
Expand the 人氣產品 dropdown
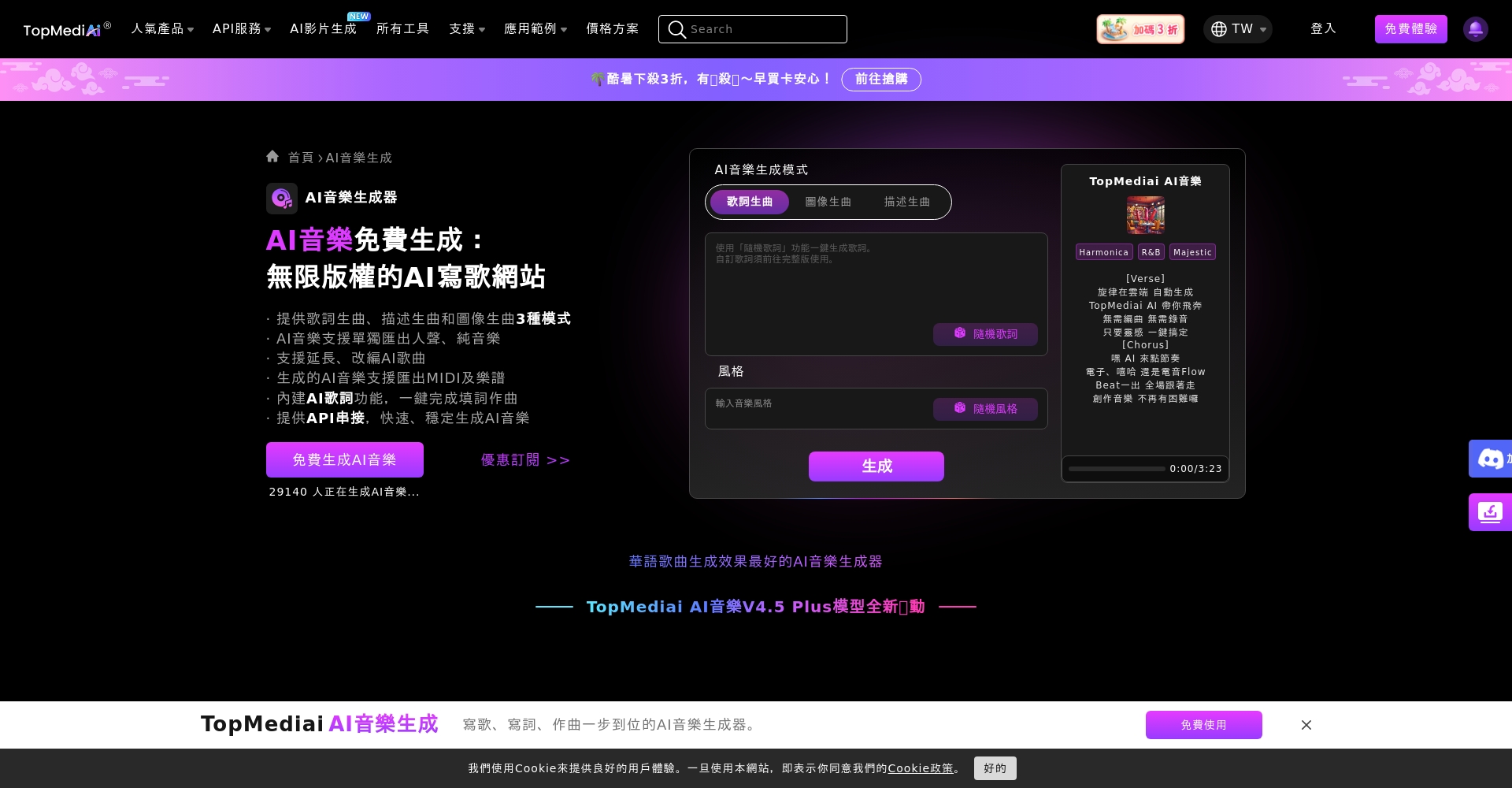pyautogui.click(x=162, y=28)
